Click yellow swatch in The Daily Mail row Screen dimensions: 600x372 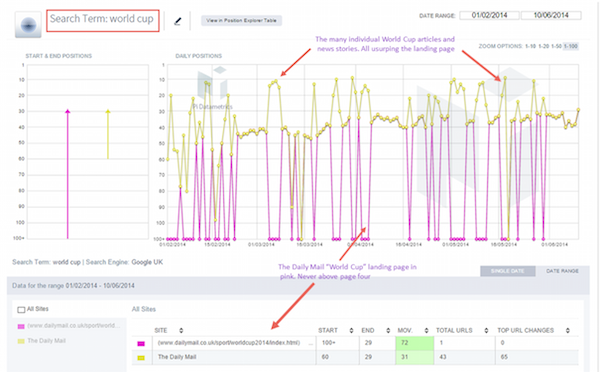tap(141, 358)
